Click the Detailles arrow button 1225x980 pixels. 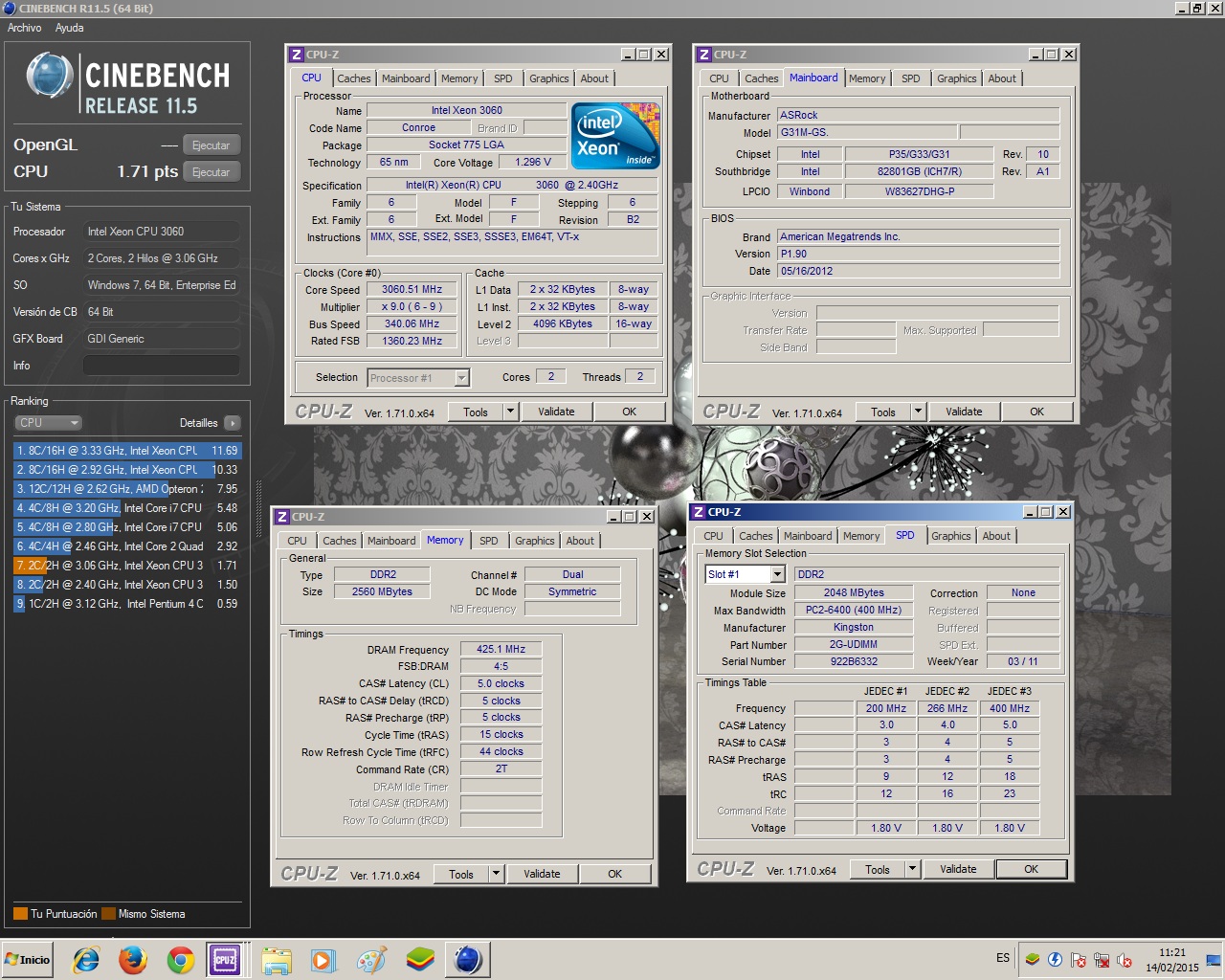(x=233, y=423)
